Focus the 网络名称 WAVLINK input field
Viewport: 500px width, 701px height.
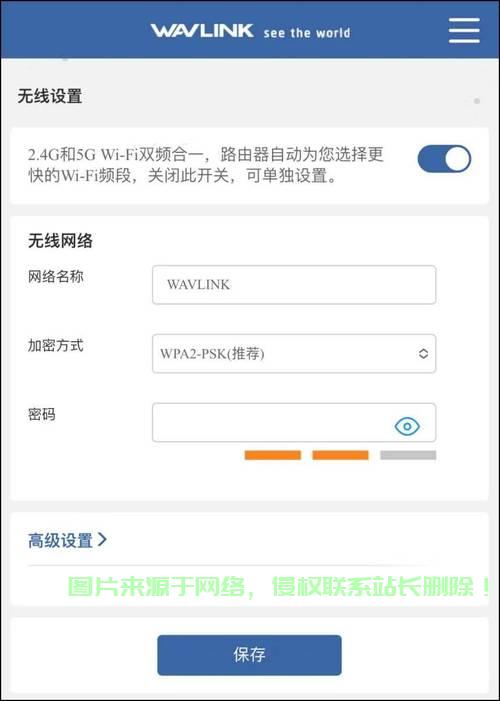coord(294,285)
